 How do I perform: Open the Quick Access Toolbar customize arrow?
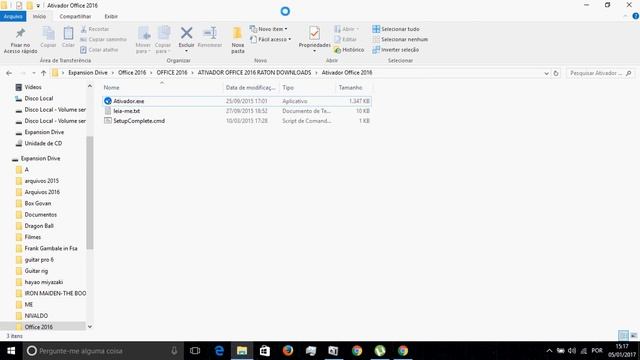click(38, 6)
